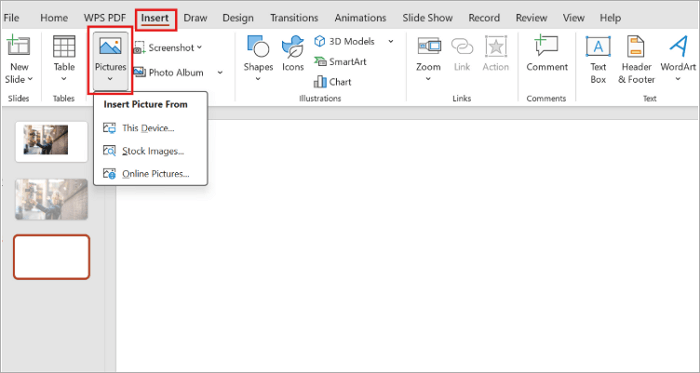
Task: Click the Action star icon
Action: point(496,46)
